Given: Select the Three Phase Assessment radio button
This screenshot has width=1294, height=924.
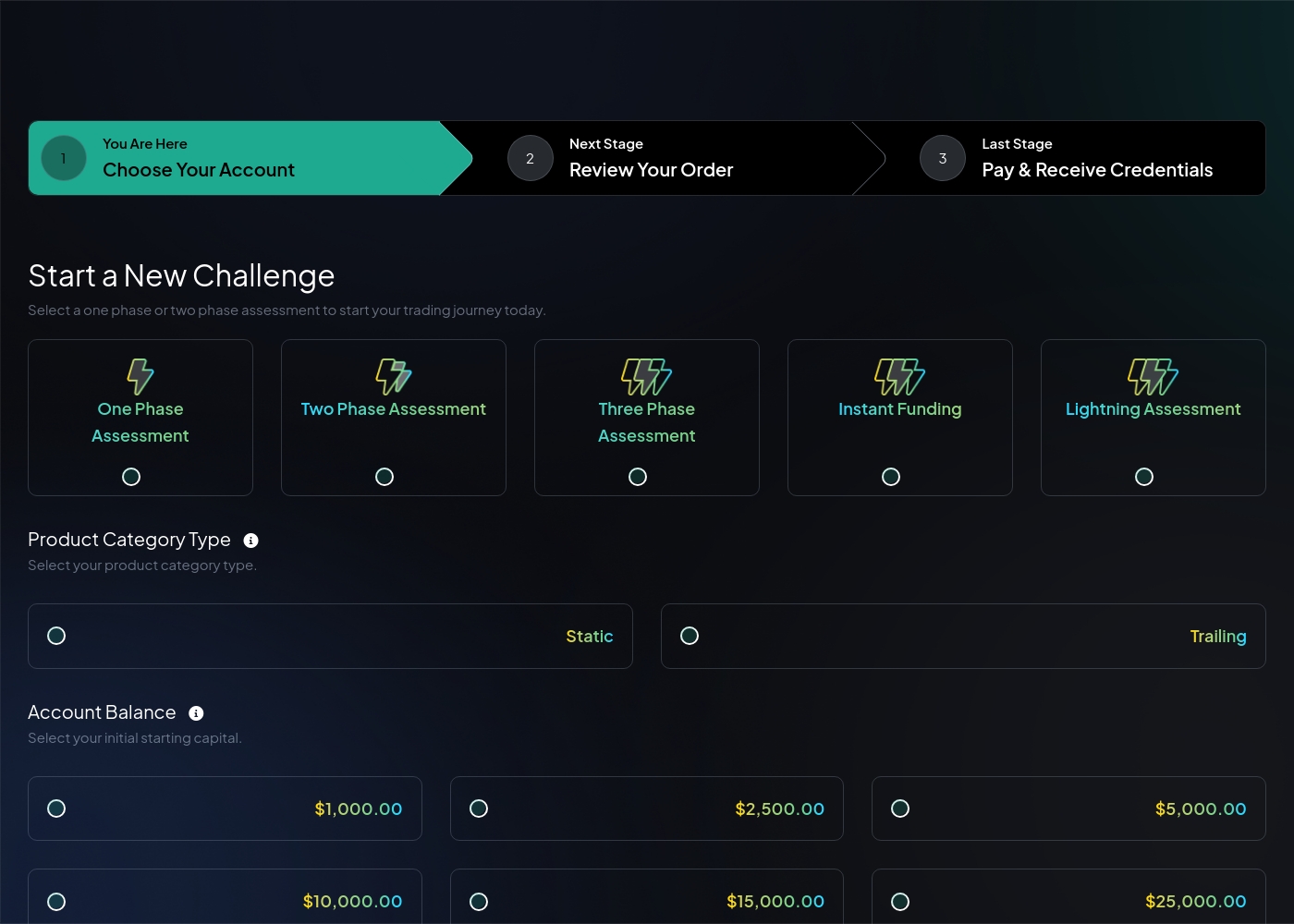Looking at the screenshot, I should pyautogui.click(x=638, y=477).
